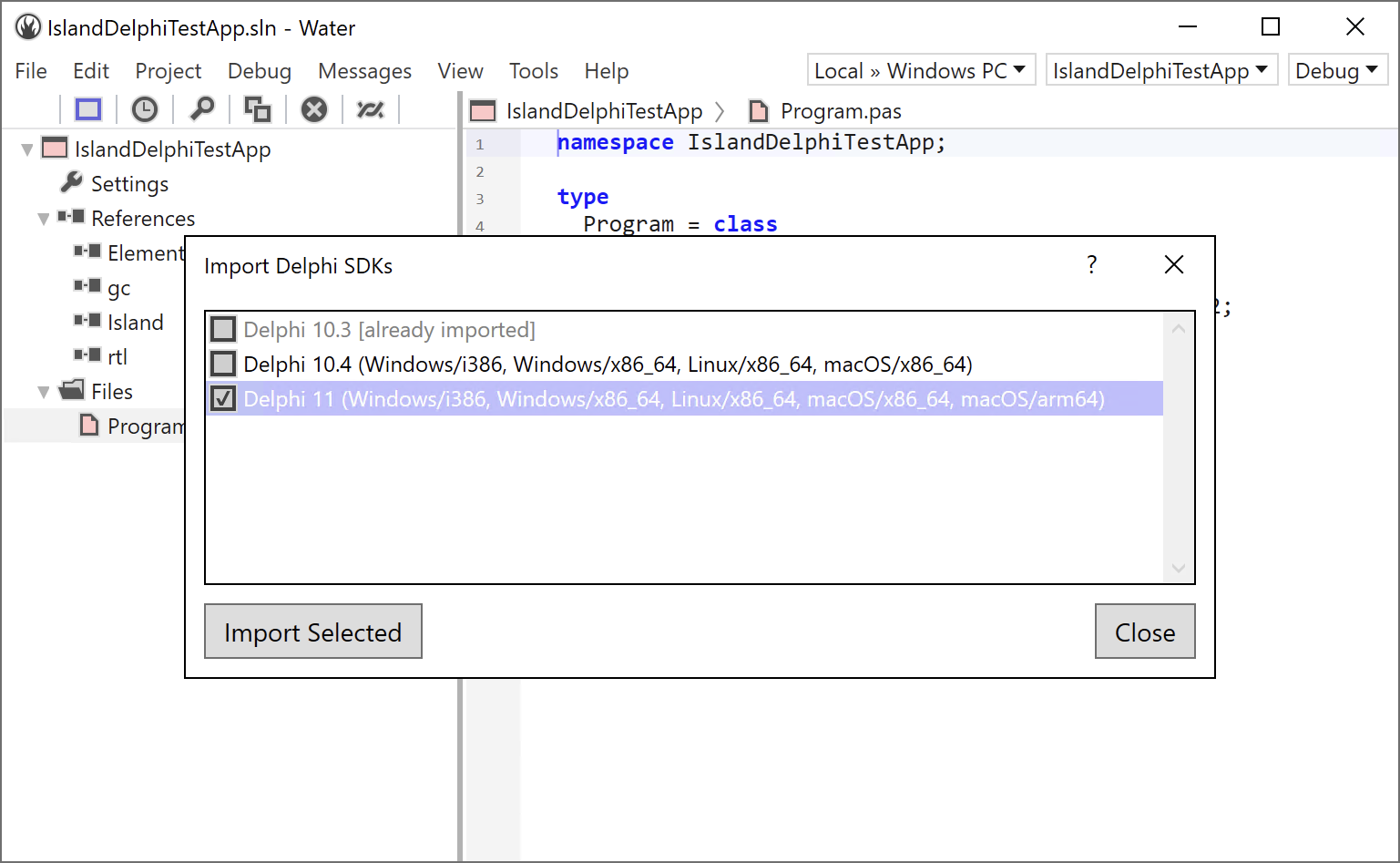Check the Delphi 10.4 SDK checkbox
The height and width of the screenshot is (863, 1400).
click(x=223, y=364)
